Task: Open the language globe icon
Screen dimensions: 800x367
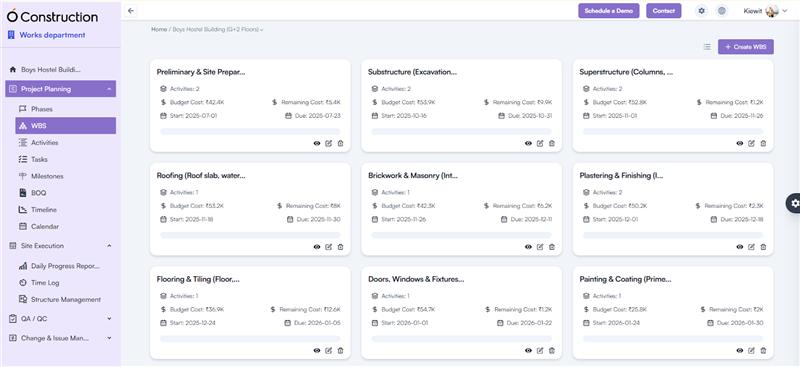Action: pyautogui.click(x=721, y=11)
